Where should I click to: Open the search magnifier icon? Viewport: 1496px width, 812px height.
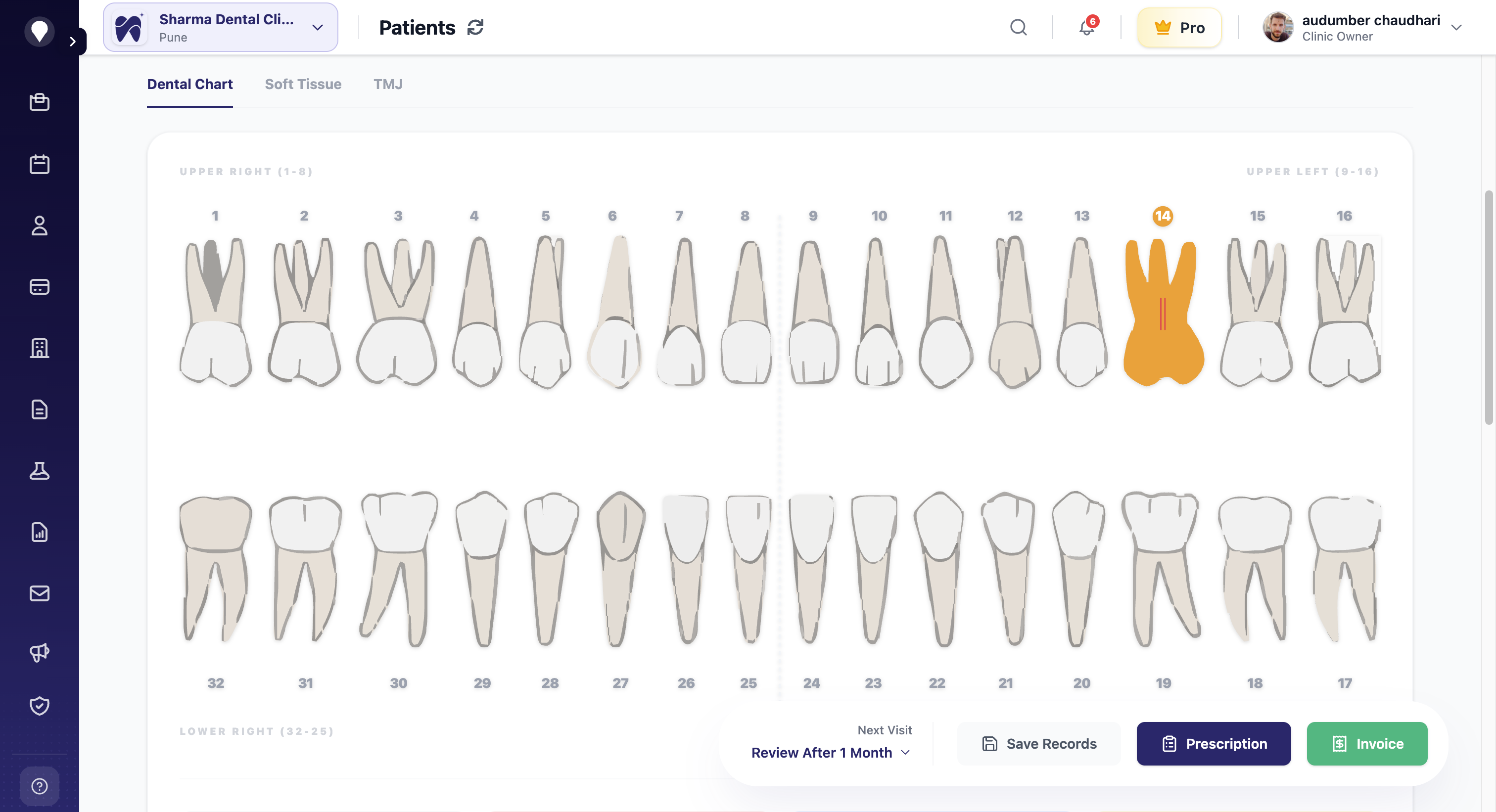(1019, 27)
